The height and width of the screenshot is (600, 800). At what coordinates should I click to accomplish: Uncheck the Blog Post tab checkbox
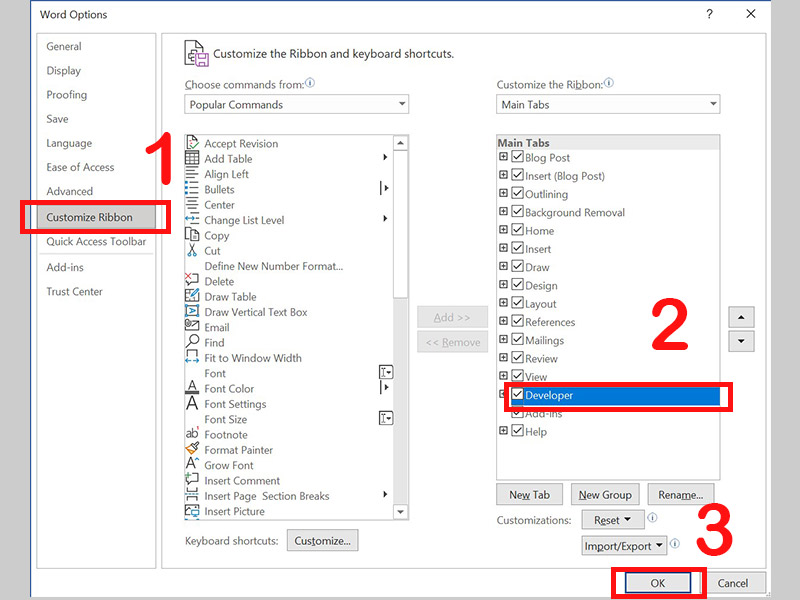pyautogui.click(x=517, y=156)
